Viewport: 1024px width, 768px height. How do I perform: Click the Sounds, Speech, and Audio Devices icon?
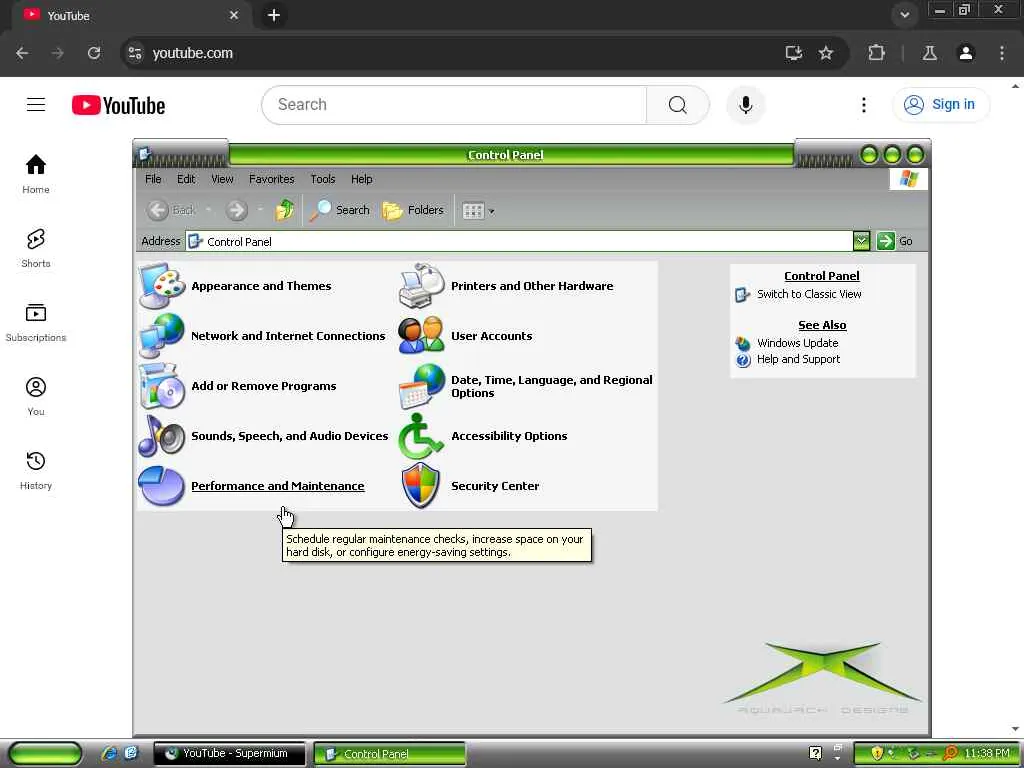[x=161, y=436]
